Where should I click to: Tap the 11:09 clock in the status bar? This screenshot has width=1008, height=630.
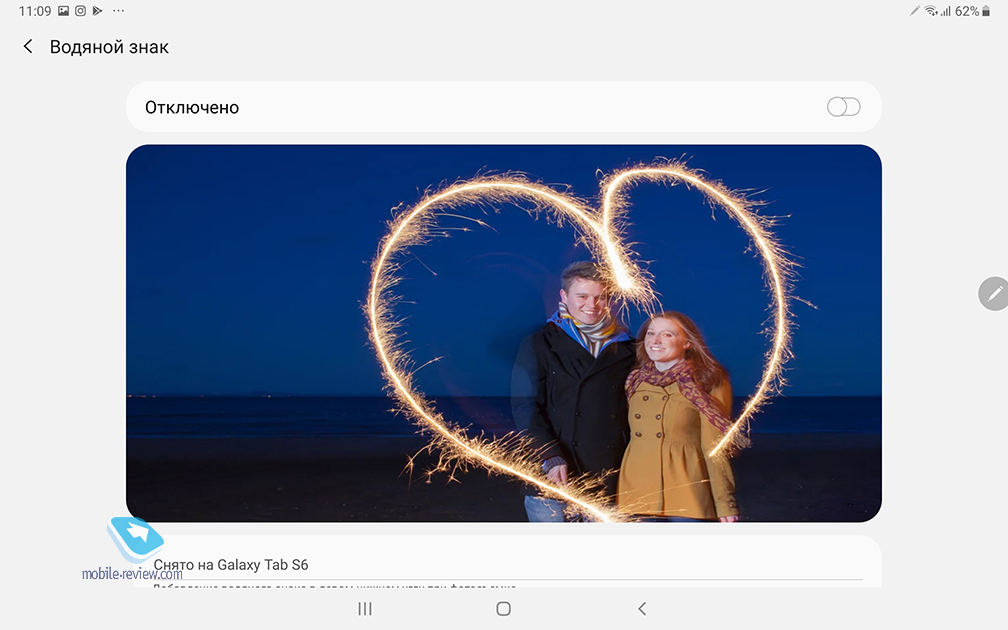pos(35,11)
